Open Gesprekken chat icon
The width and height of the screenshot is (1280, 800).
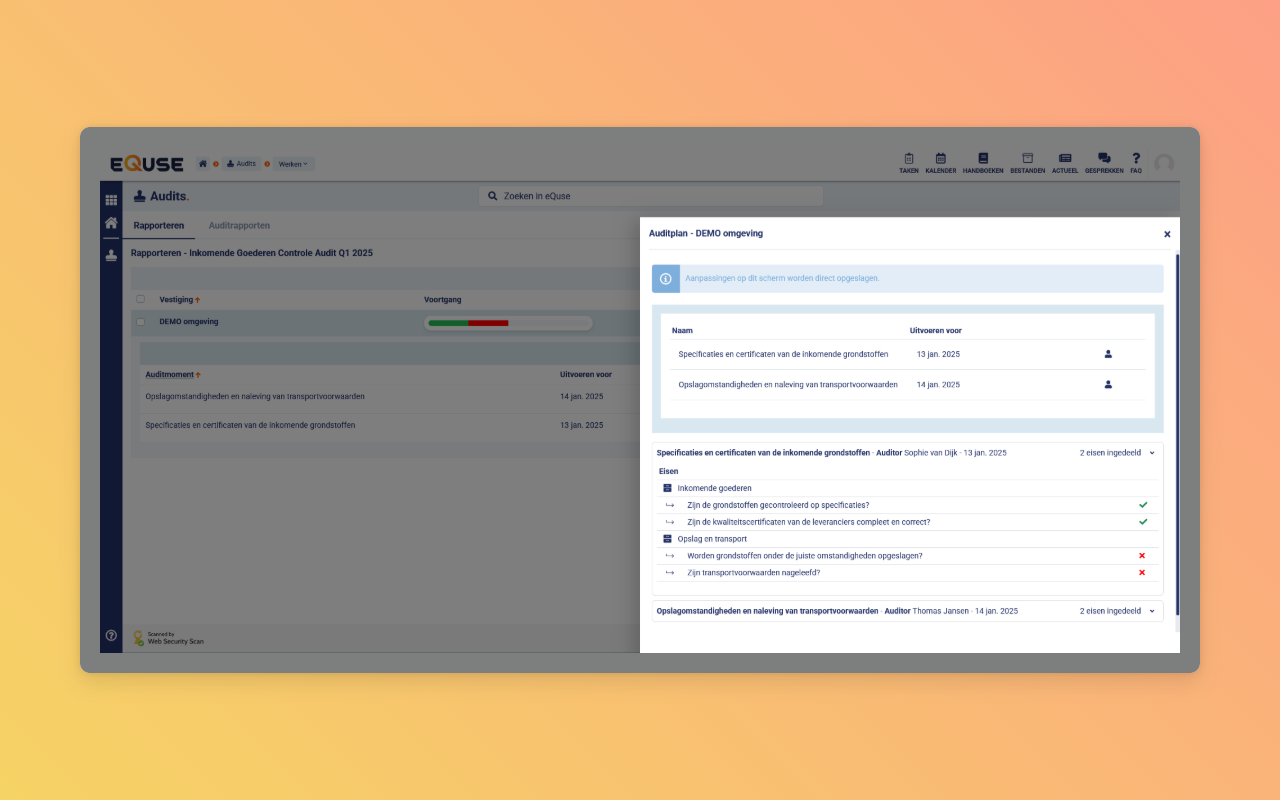[1104, 163]
